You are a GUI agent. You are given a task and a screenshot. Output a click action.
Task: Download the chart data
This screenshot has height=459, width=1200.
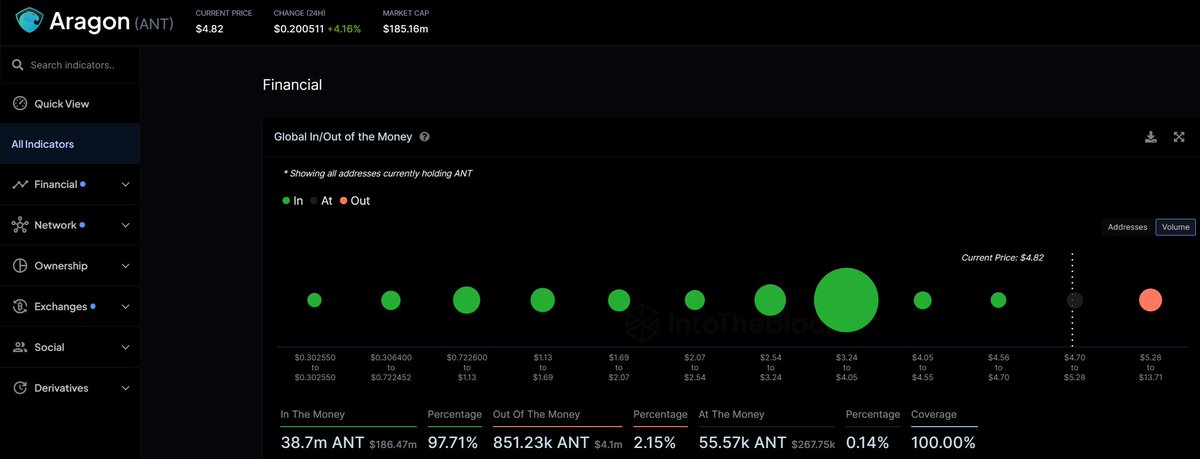tap(1151, 136)
